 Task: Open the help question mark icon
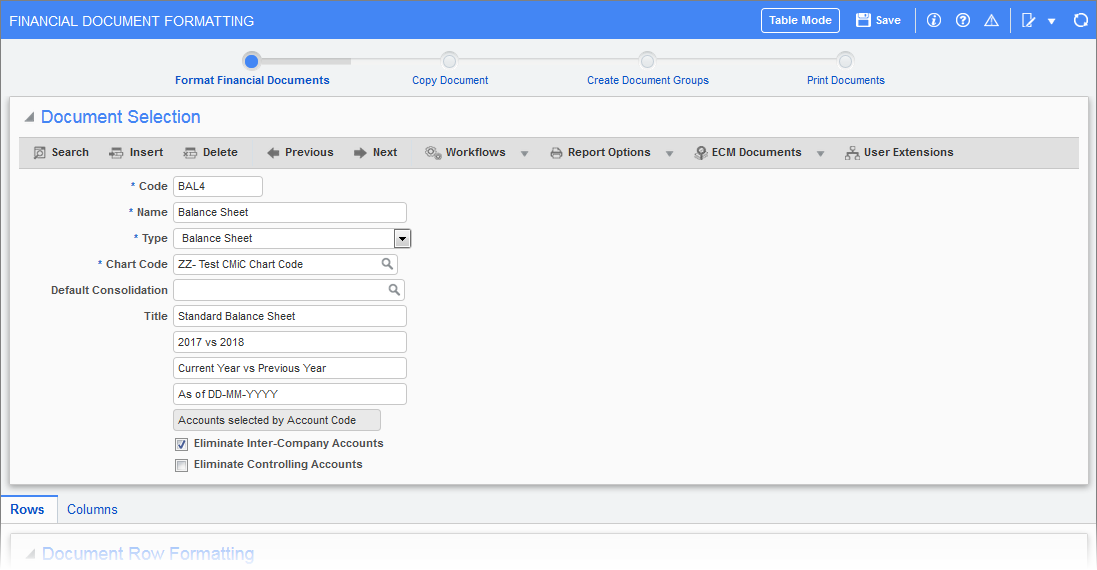tap(963, 20)
